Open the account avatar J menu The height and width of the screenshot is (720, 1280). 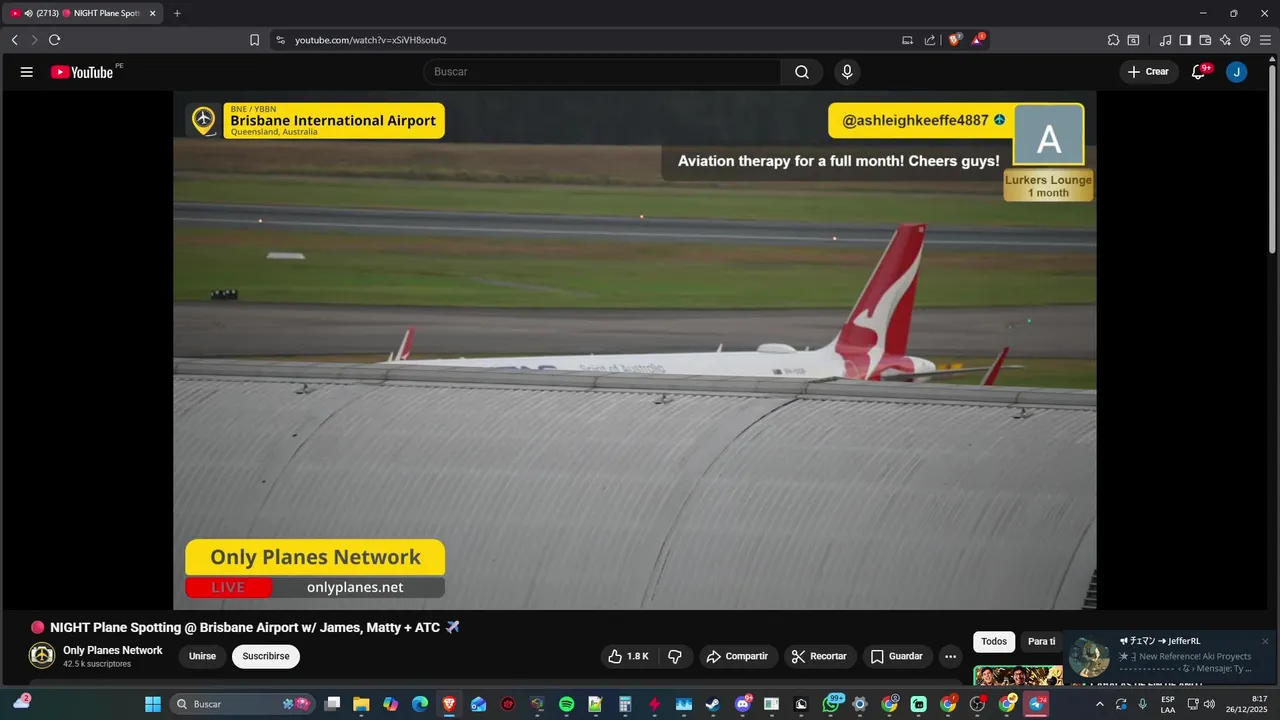[1236, 72]
